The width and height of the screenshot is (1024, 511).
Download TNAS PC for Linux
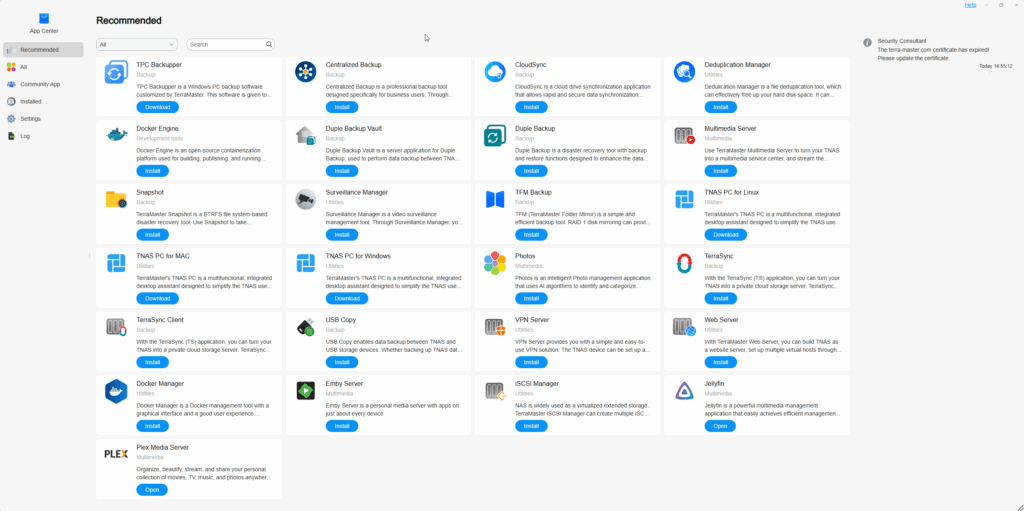point(726,235)
